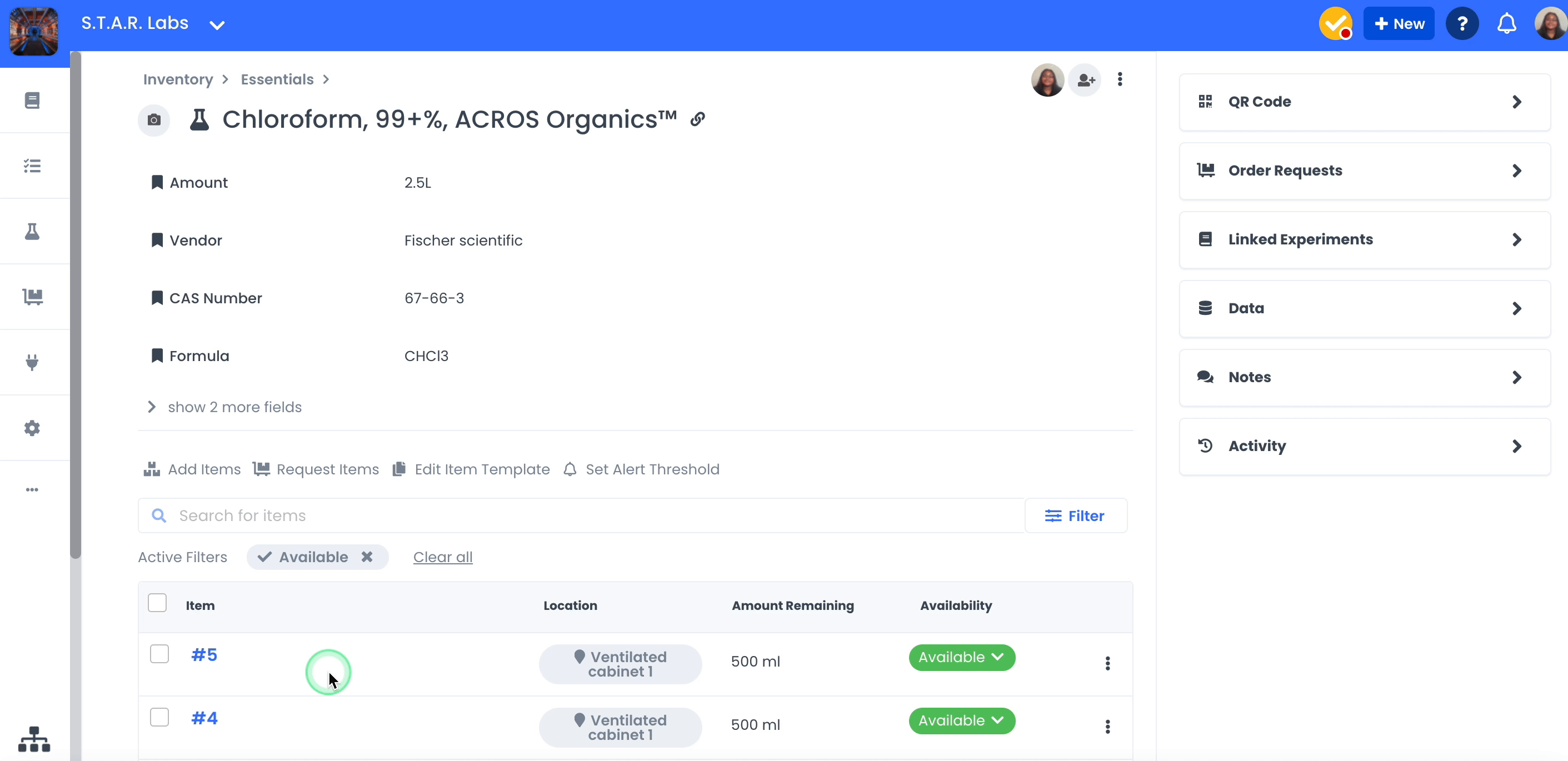This screenshot has width=1568, height=761.
Task: Open Available dropdown for item #5
Action: pyautogui.click(x=962, y=658)
